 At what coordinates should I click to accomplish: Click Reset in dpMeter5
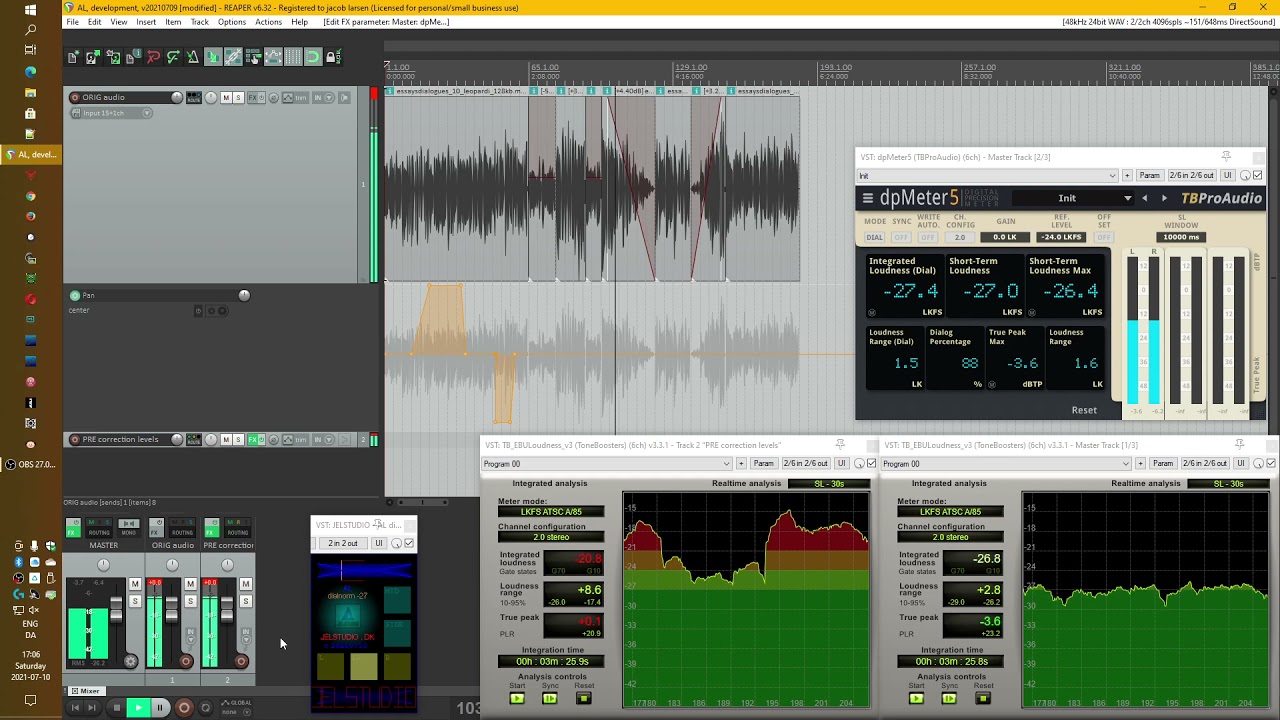(1084, 410)
